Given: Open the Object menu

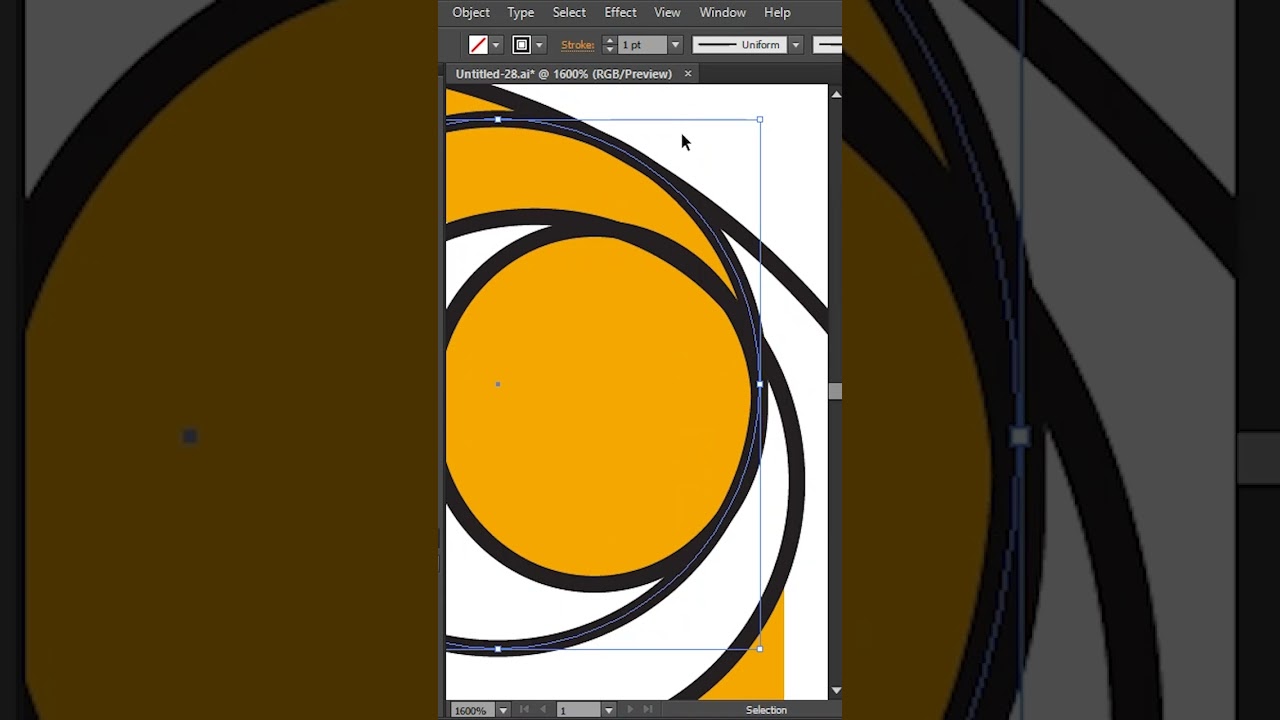Looking at the screenshot, I should coord(470,12).
